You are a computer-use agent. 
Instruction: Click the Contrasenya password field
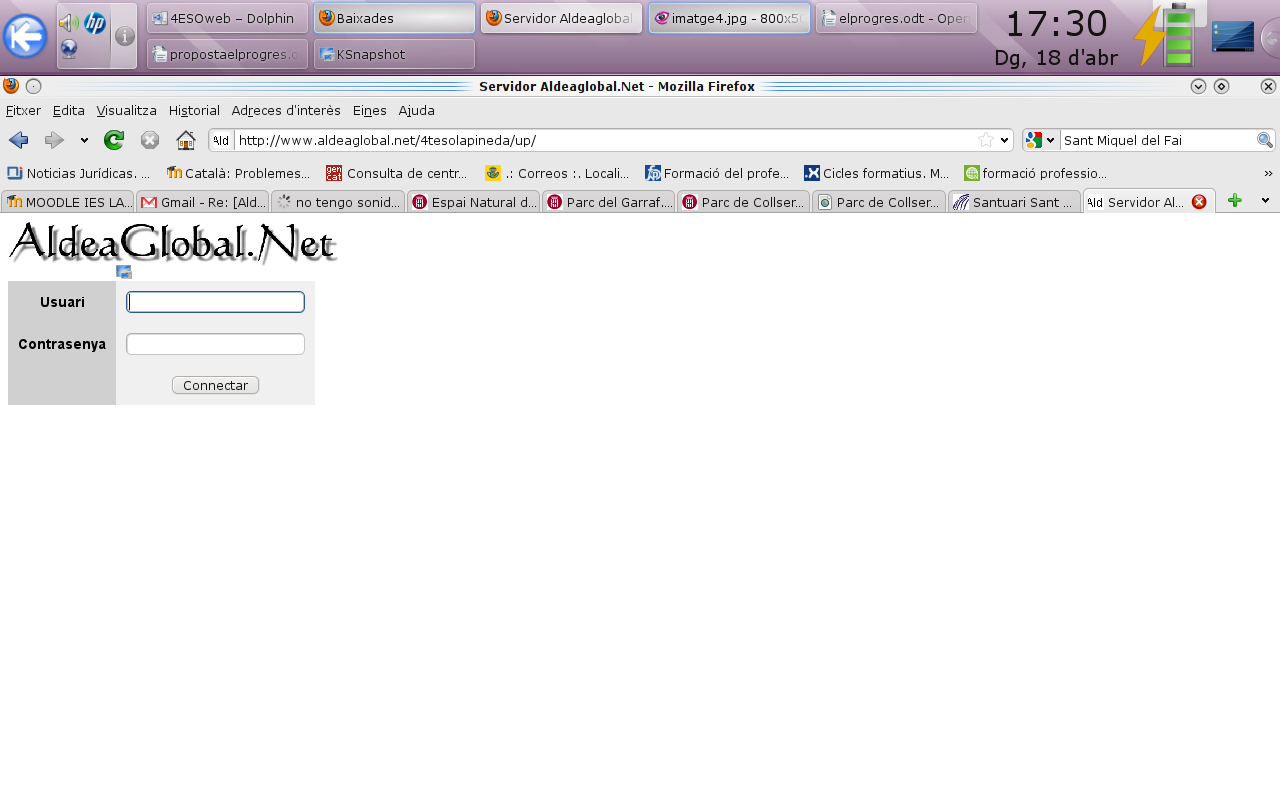pyautogui.click(x=215, y=344)
